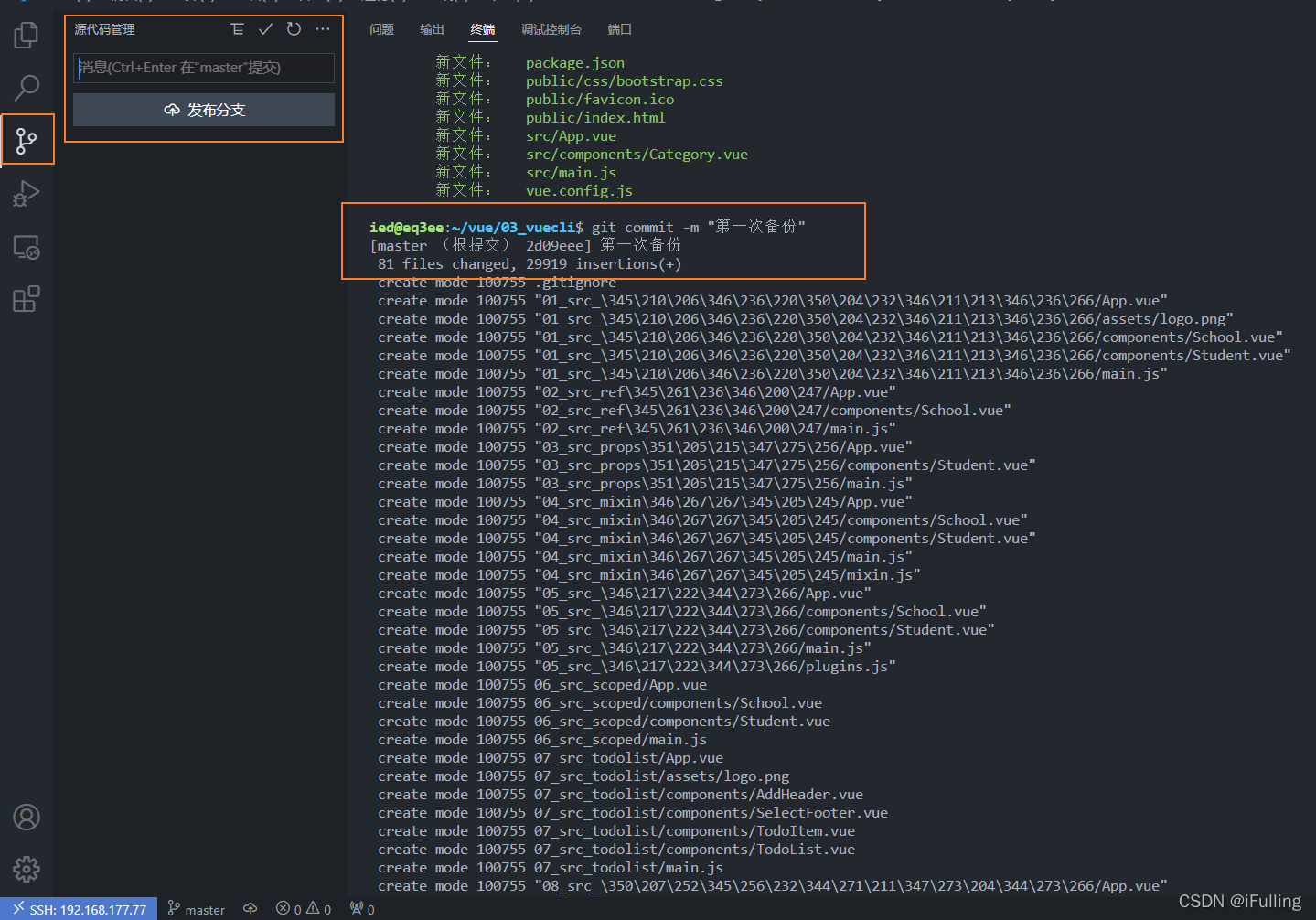Screen dimensions: 1316x920
Task: Click public/index.html in terminal output
Action: [595, 117]
